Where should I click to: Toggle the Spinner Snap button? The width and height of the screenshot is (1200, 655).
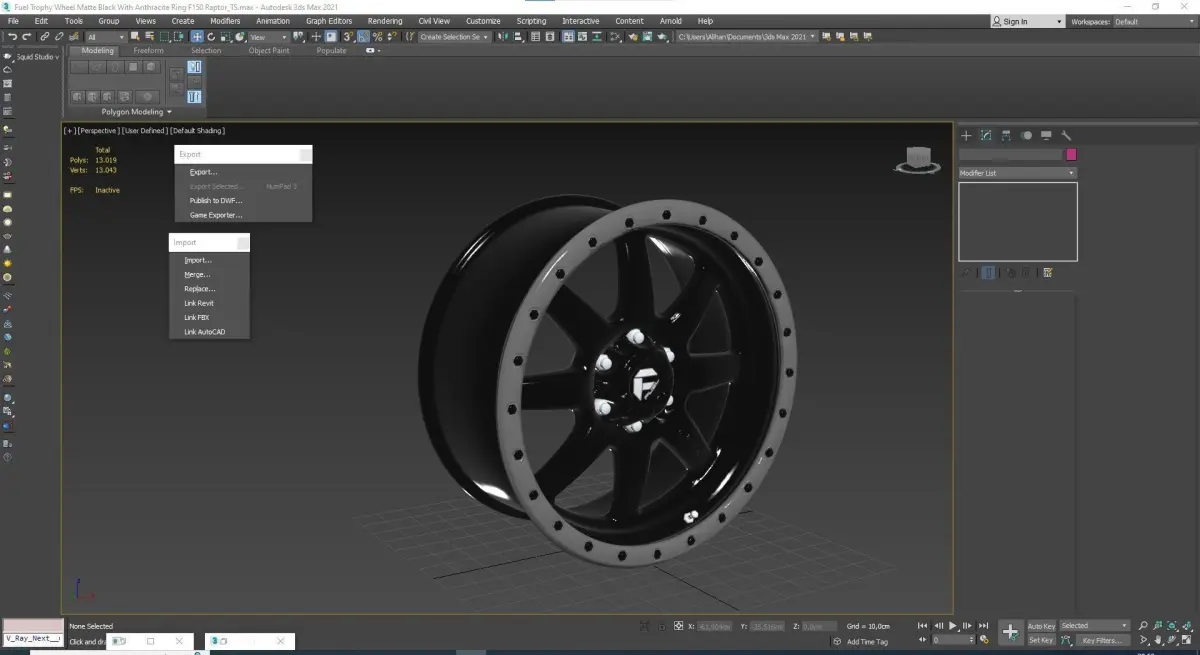(x=391, y=37)
